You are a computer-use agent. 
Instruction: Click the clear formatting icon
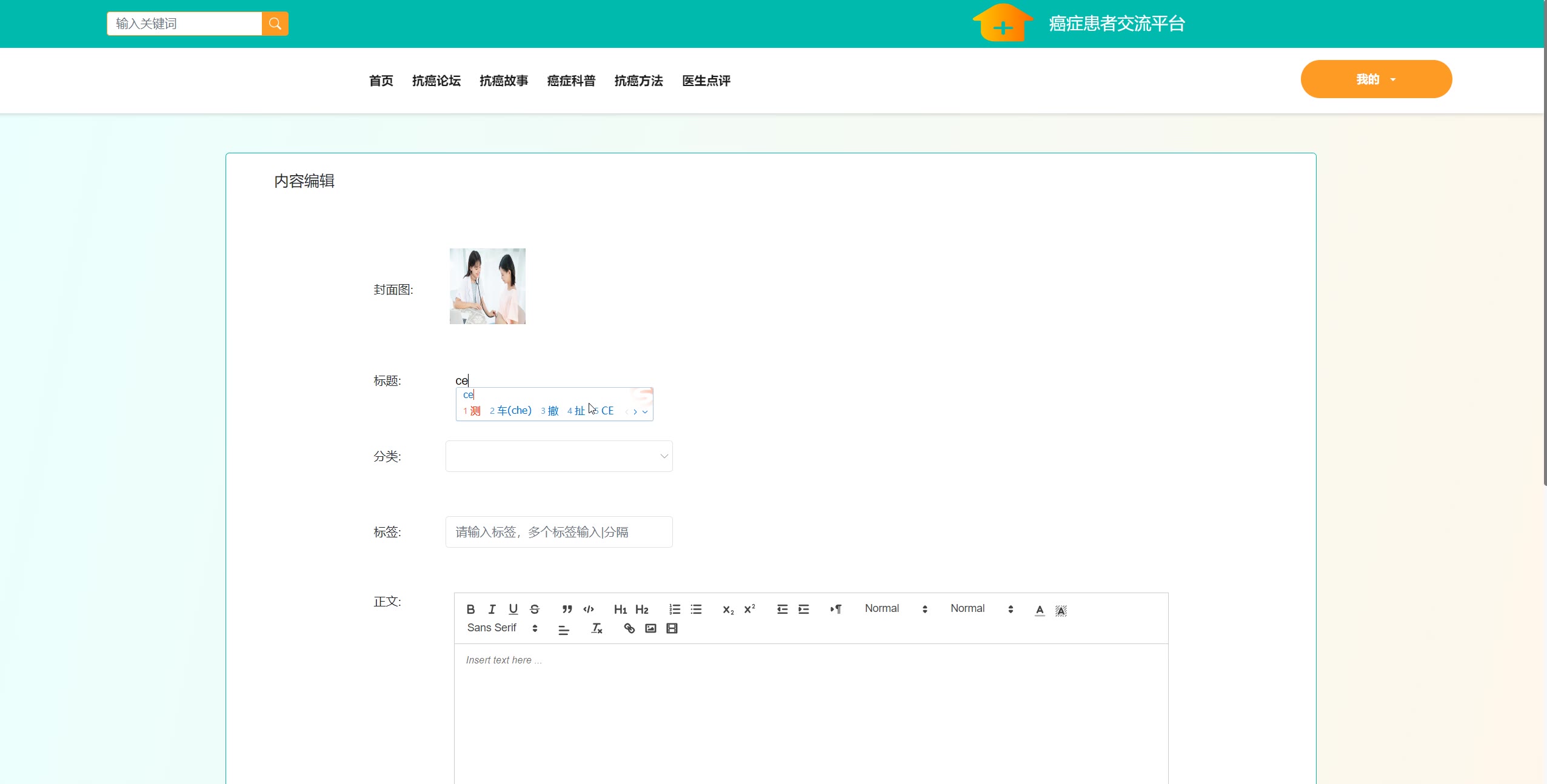tap(596, 628)
